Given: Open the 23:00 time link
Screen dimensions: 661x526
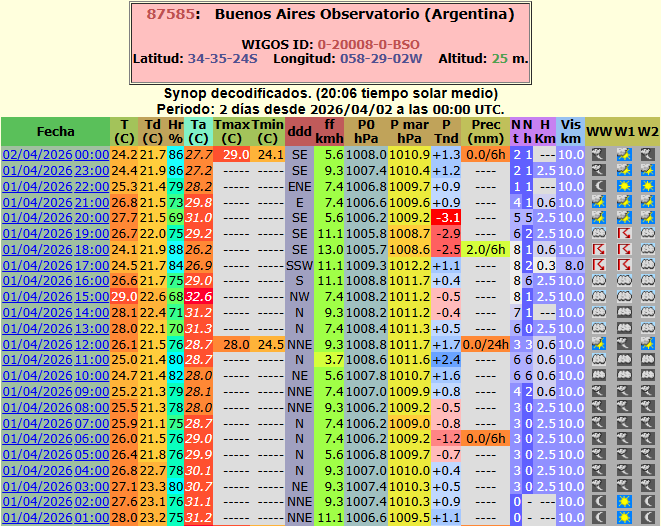Looking at the screenshot, I should 92,171.
